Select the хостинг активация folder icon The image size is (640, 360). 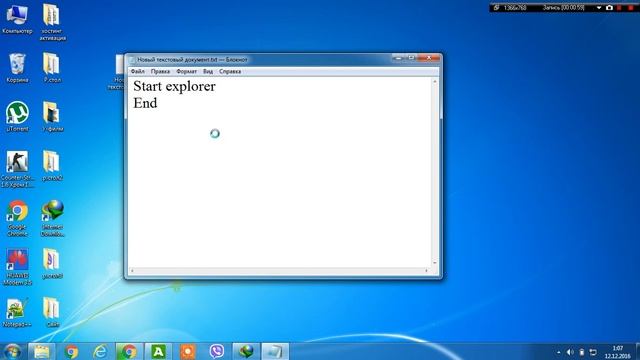coord(52,22)
